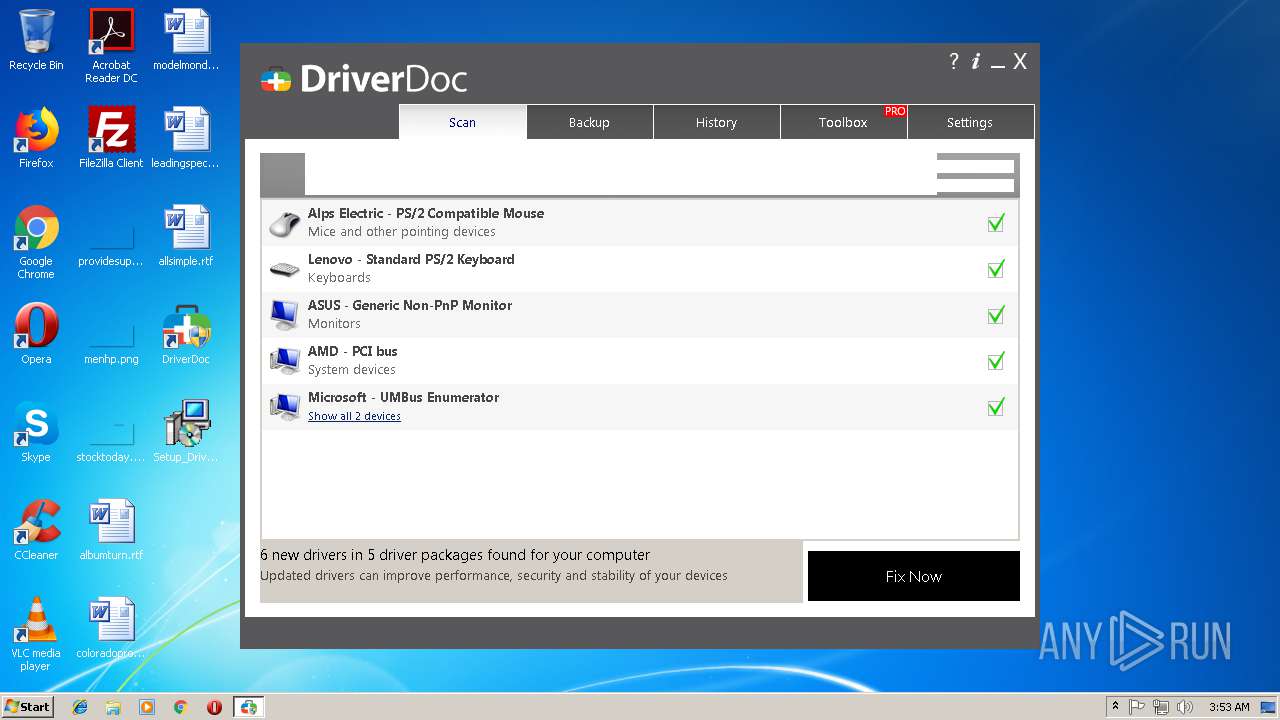Open the media player taskbar icon
Image resolution: width=1280 pixels, height=720 pixels.
pyautogui.click(x=147, y=707)
